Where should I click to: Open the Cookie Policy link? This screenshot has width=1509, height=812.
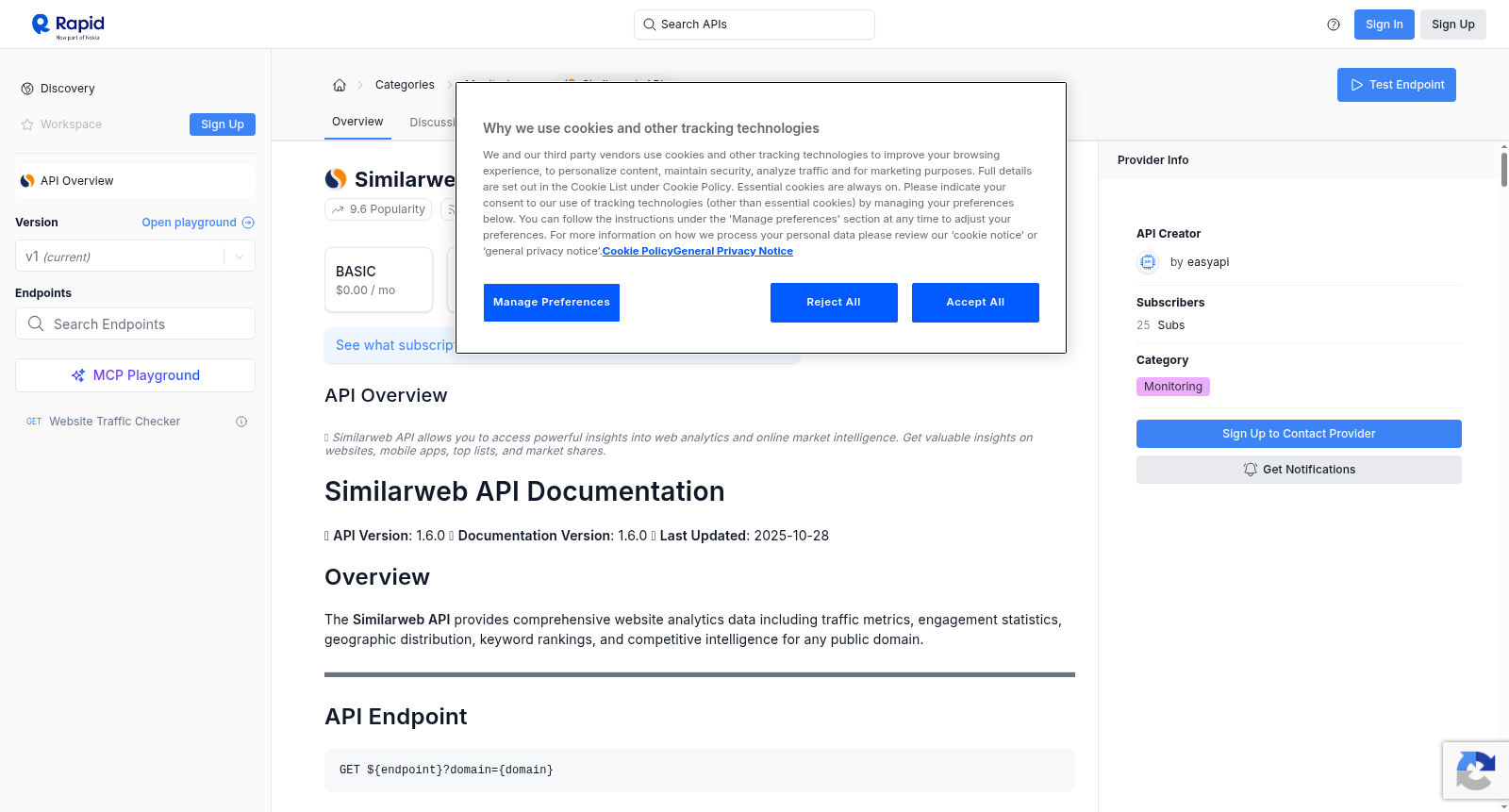coord(638,251)
